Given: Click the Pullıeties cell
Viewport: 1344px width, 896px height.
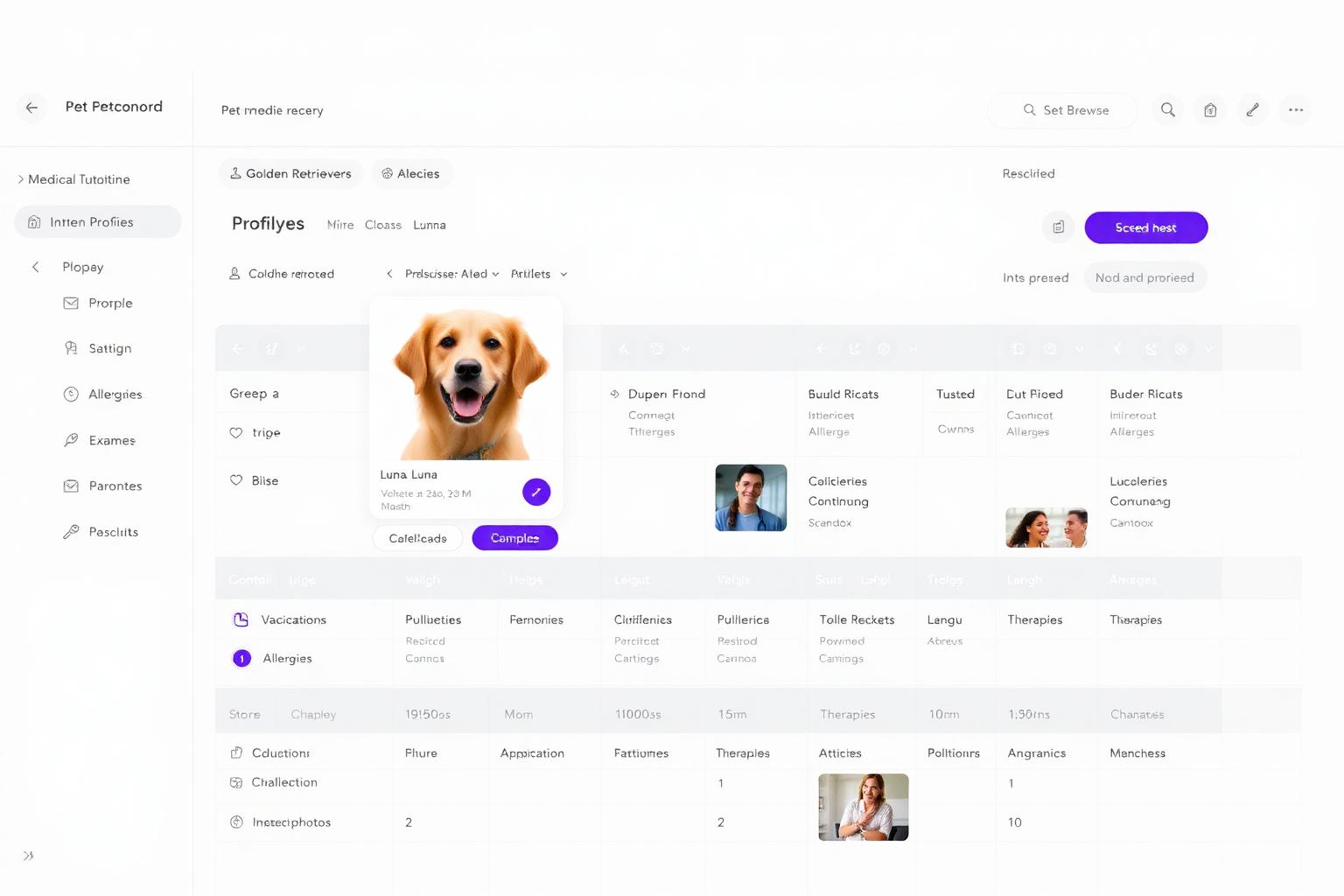Looking at the screenshot, I should tap(433, 619).
